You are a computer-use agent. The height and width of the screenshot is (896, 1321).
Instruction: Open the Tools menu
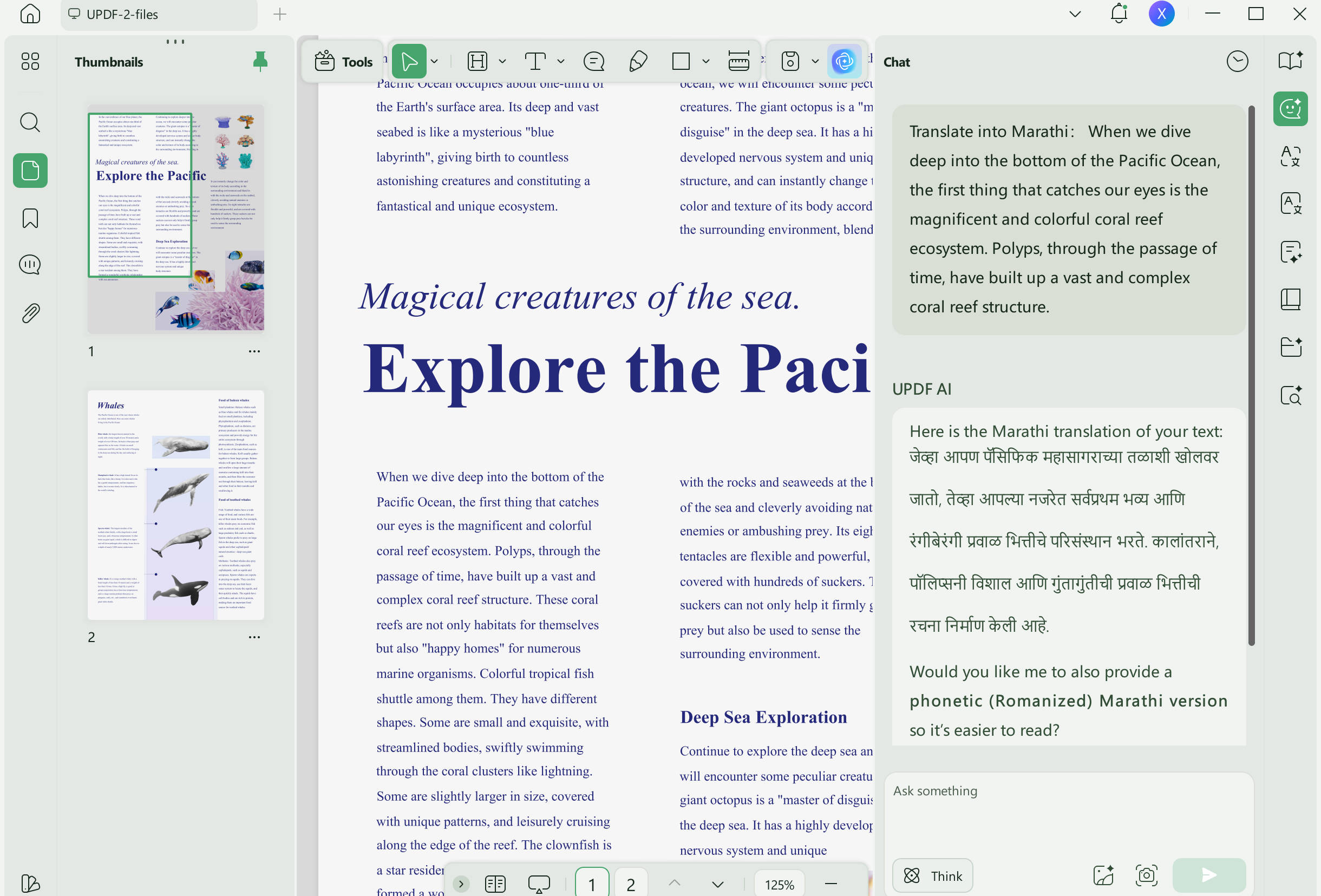click(x=343, y=61)
